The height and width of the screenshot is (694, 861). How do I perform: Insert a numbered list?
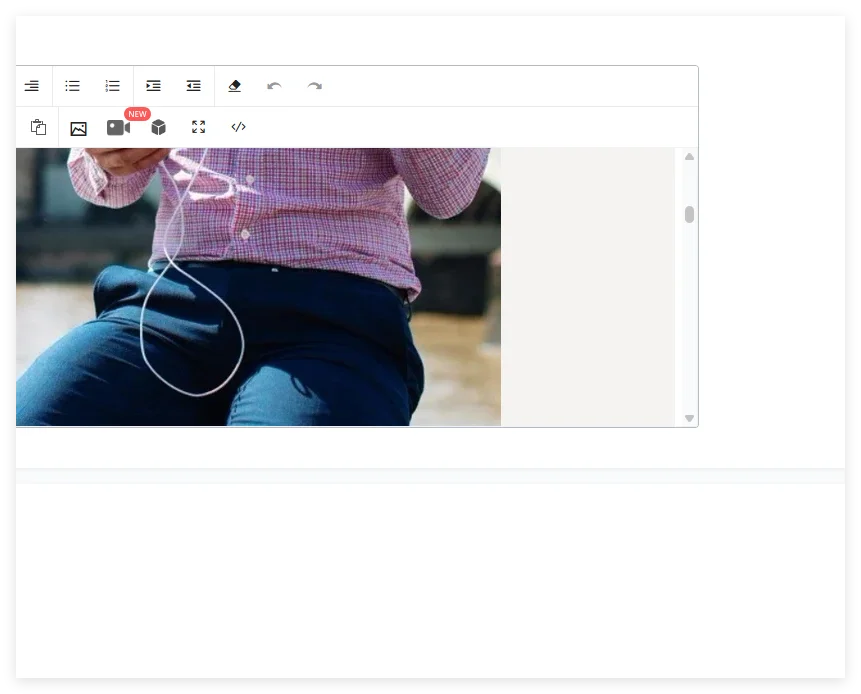coord(113,86)
